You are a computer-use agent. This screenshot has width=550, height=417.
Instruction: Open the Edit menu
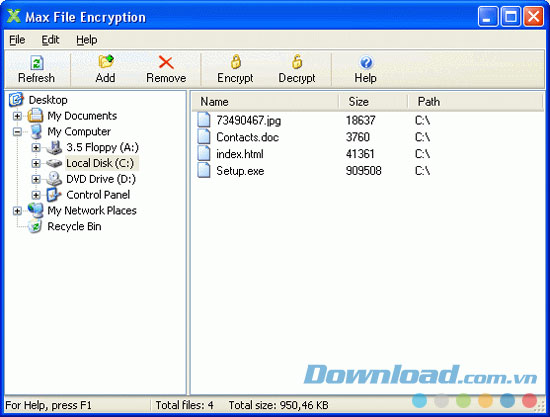pos(51,40)
